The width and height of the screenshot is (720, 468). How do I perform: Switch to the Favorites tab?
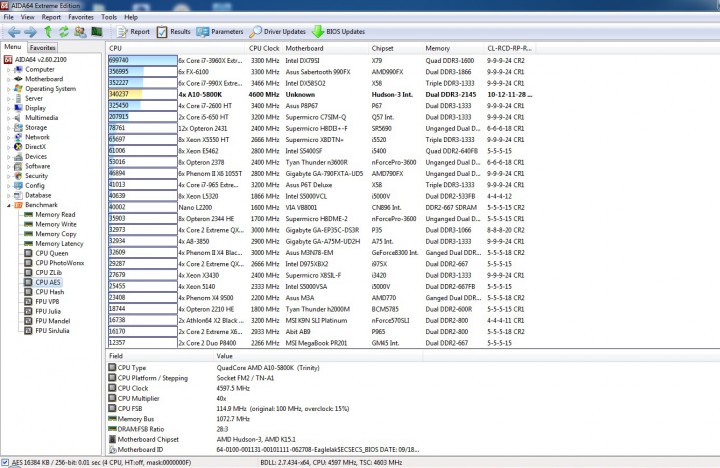pyautogui.click(x=43, y=47)
